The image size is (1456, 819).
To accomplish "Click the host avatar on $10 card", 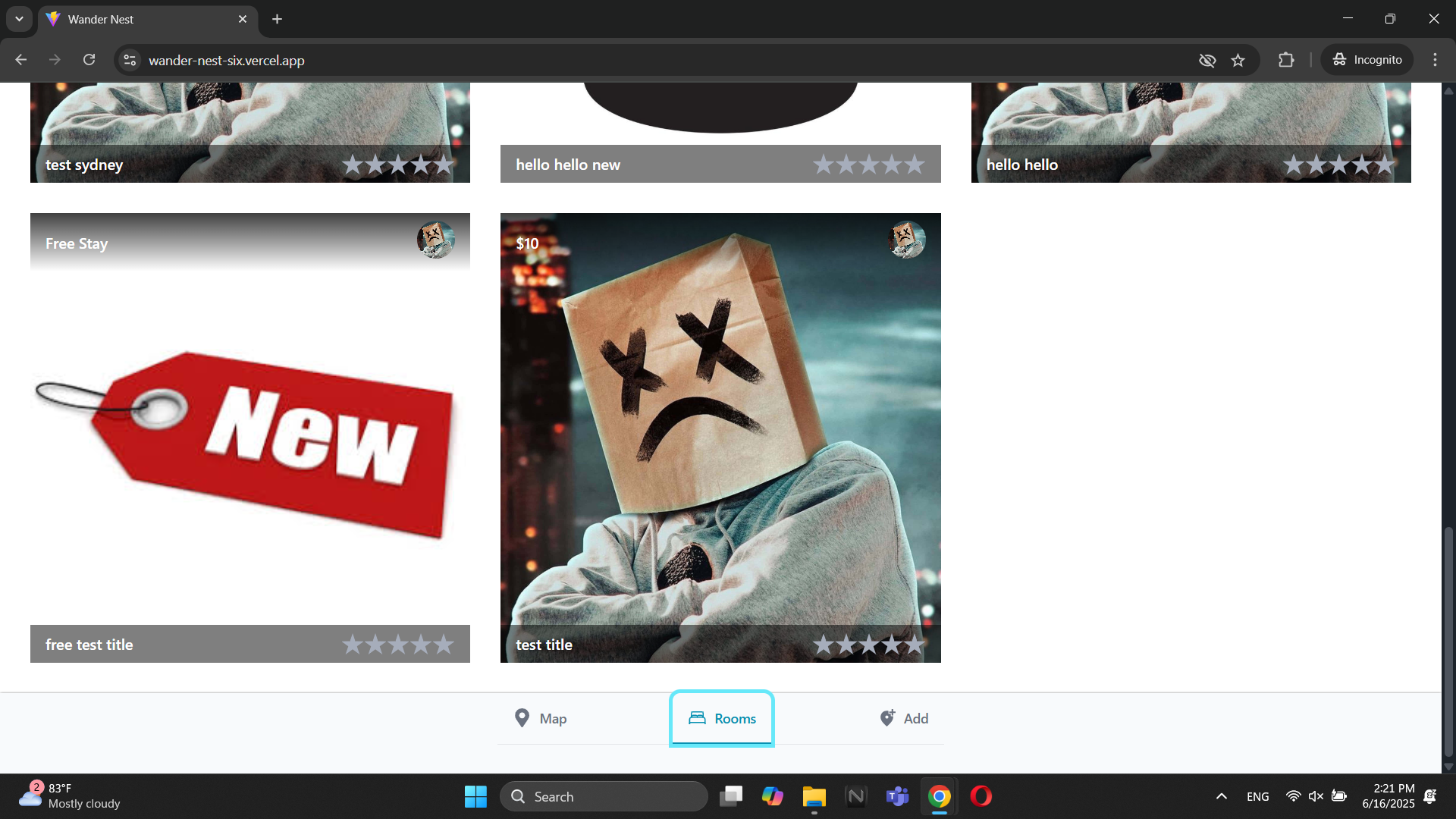I will tap(906, 240).
